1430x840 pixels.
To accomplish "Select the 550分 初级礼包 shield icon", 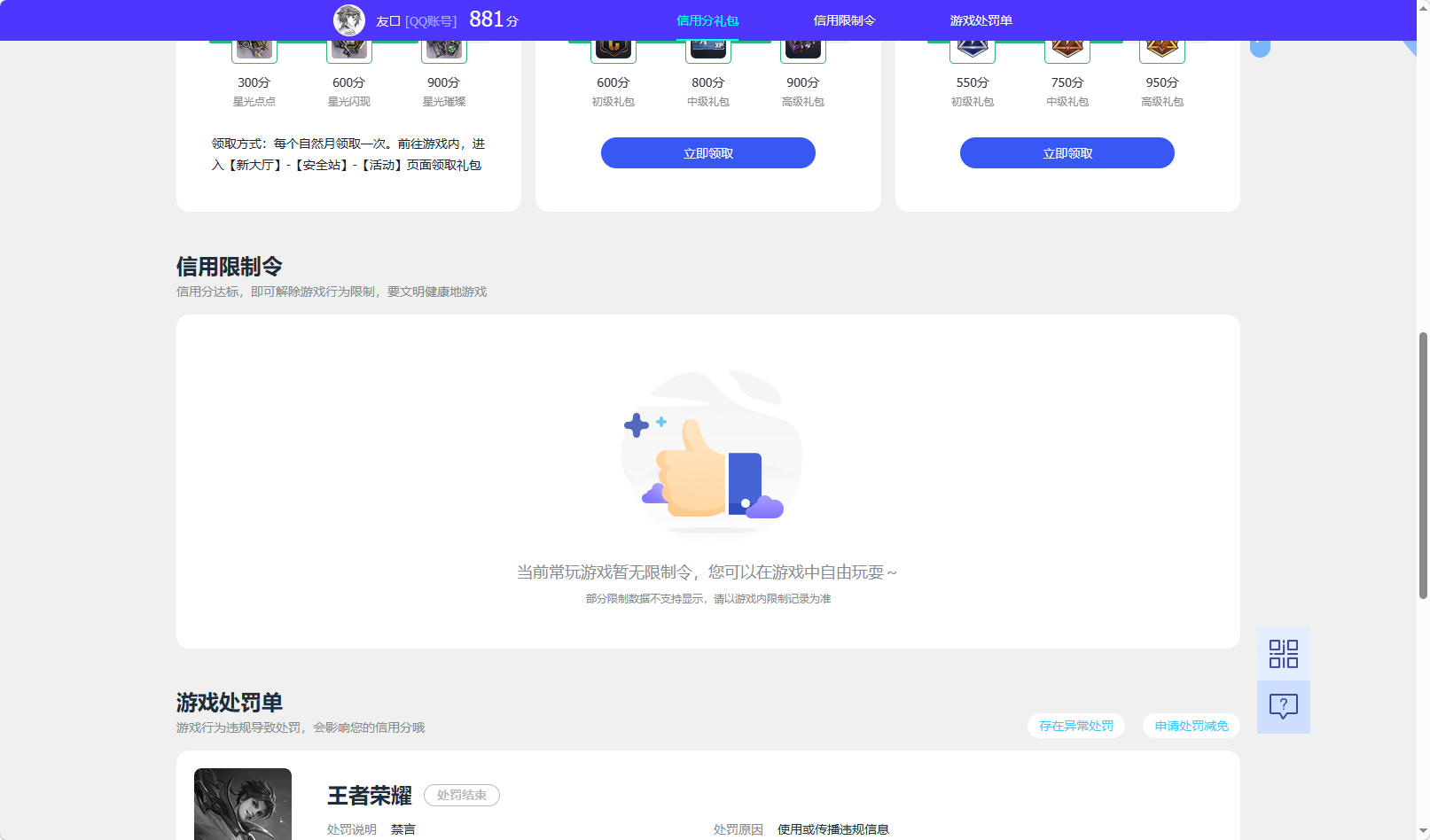I will point(972,49).
